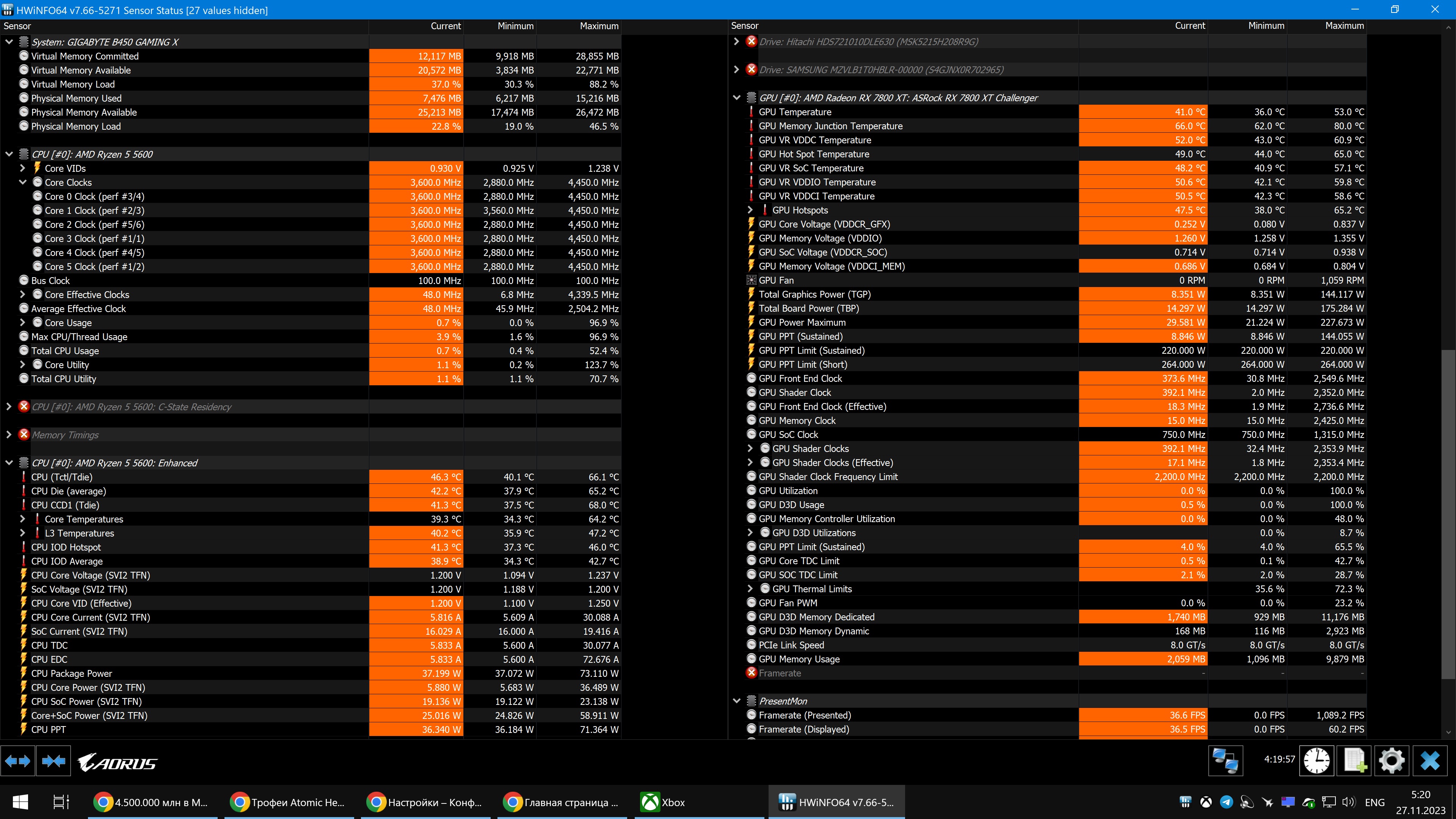Image resolution: width=1456 pixels, height=819 pixels.
Task: Expand the GPU Hotspots group
Action: tap(750, 210)
